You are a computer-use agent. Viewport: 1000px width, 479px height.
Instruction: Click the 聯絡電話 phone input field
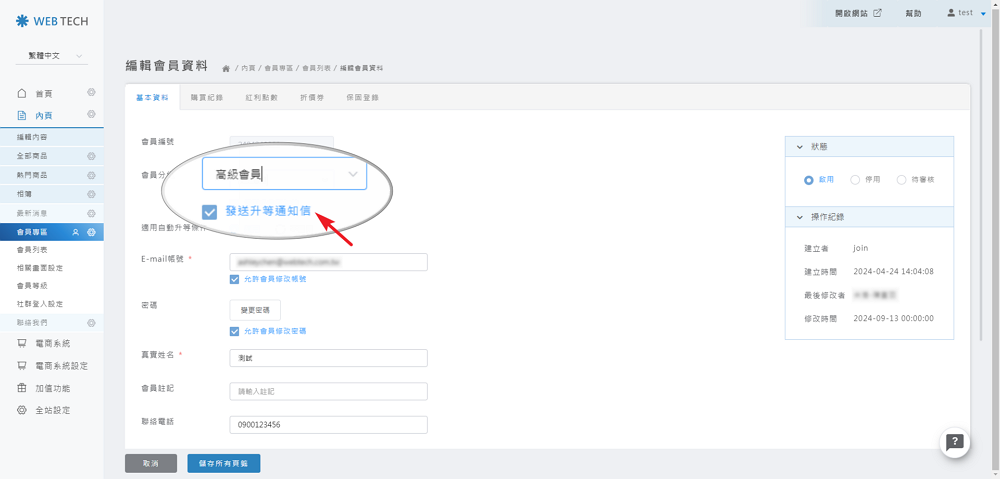click(328, 425)
